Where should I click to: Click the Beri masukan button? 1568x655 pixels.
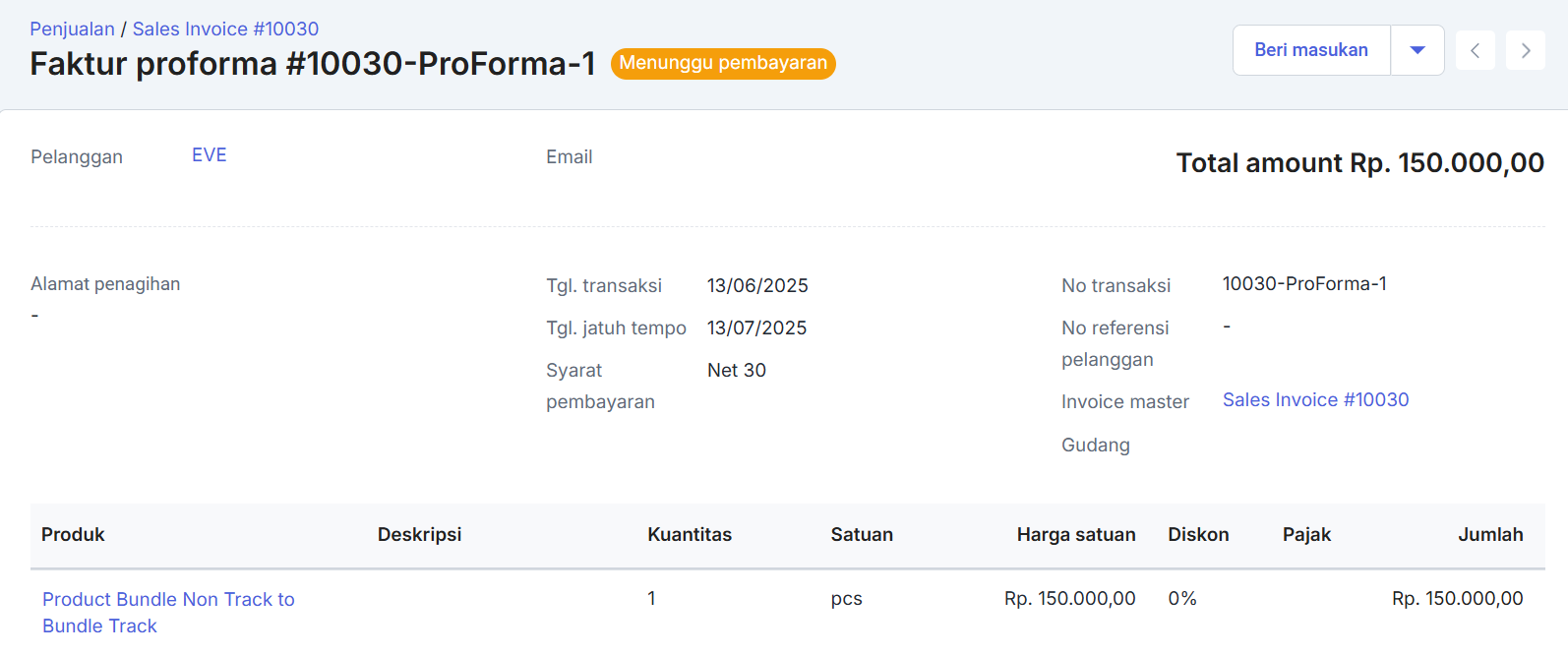tap(1310, 50)
